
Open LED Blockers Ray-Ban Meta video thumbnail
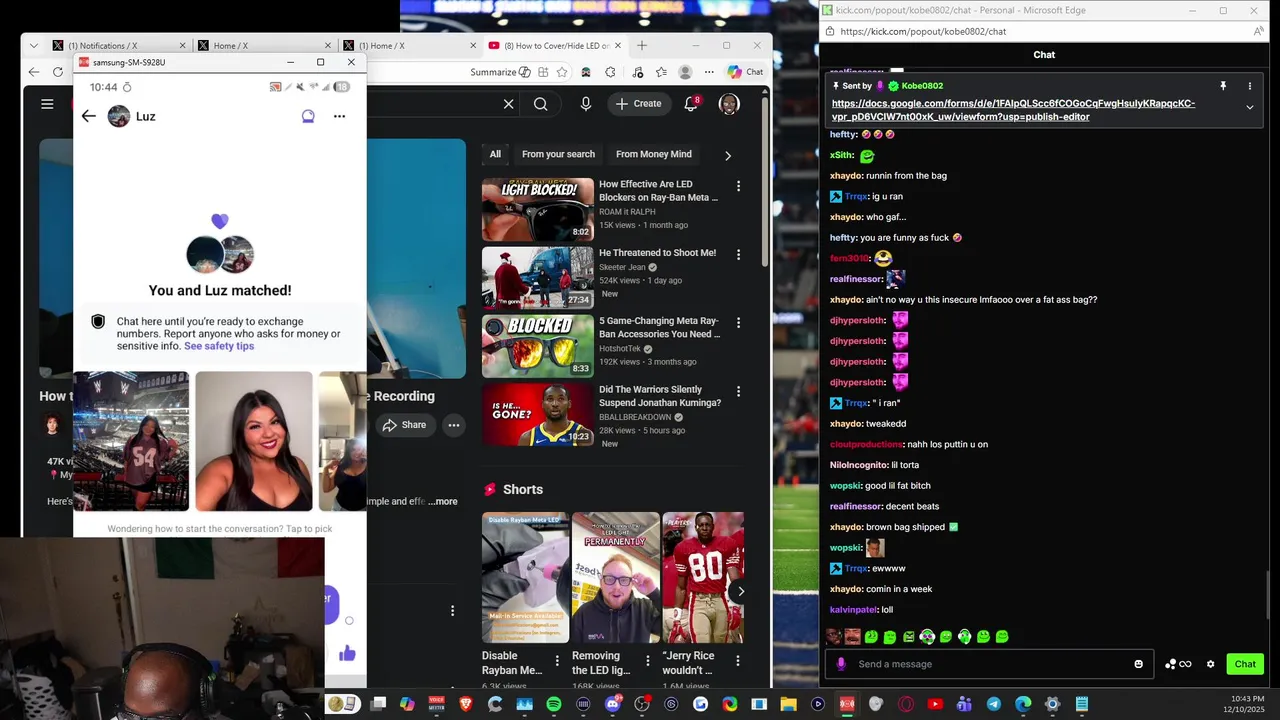point(538,209)
